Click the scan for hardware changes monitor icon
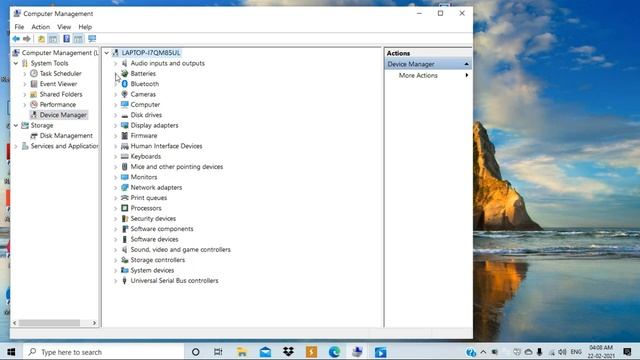The width and height of the screenshot is (640, 360). point(92,39)
